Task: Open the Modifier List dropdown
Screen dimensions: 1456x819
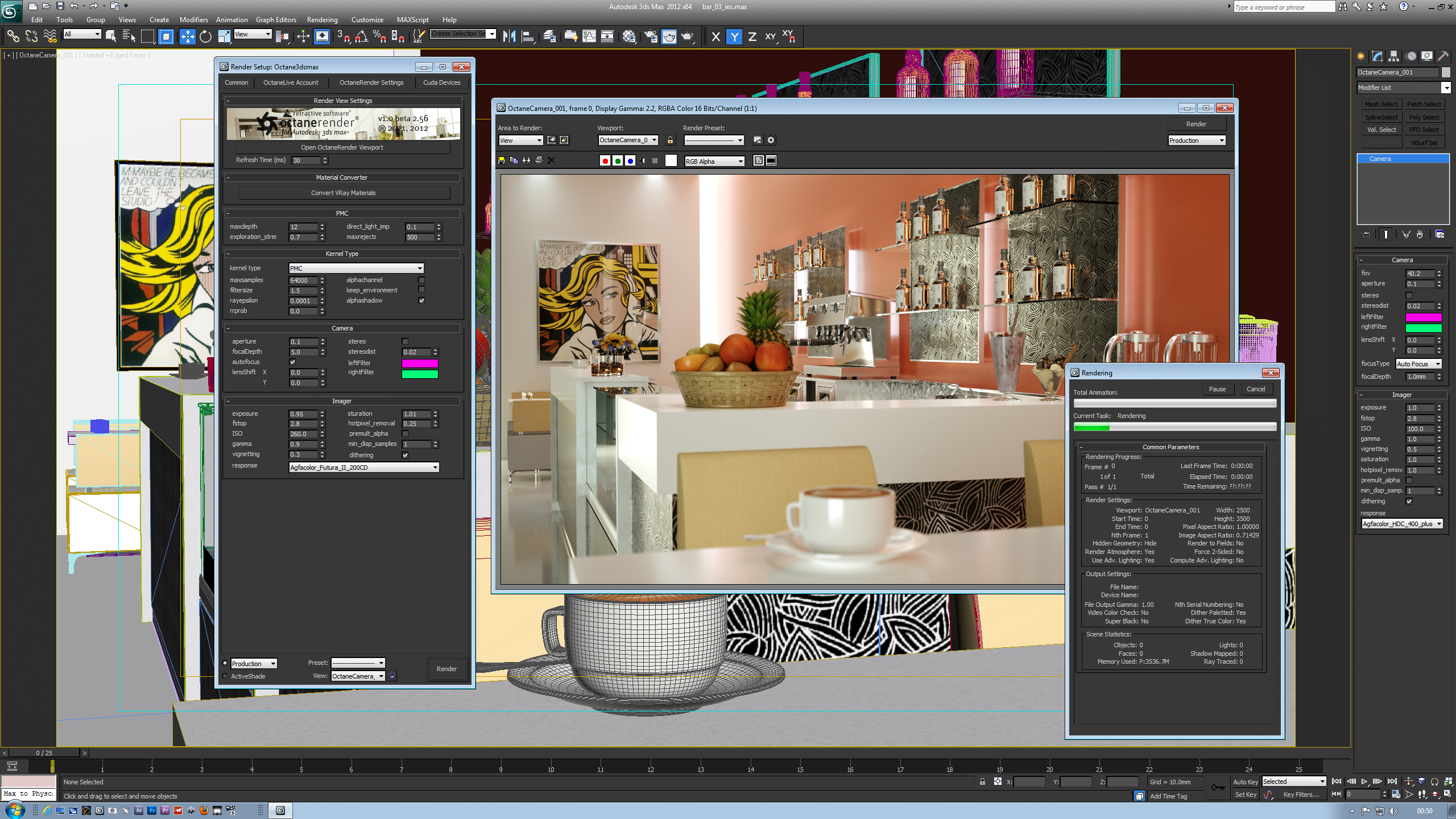Action: click(x=1403, y=88)
